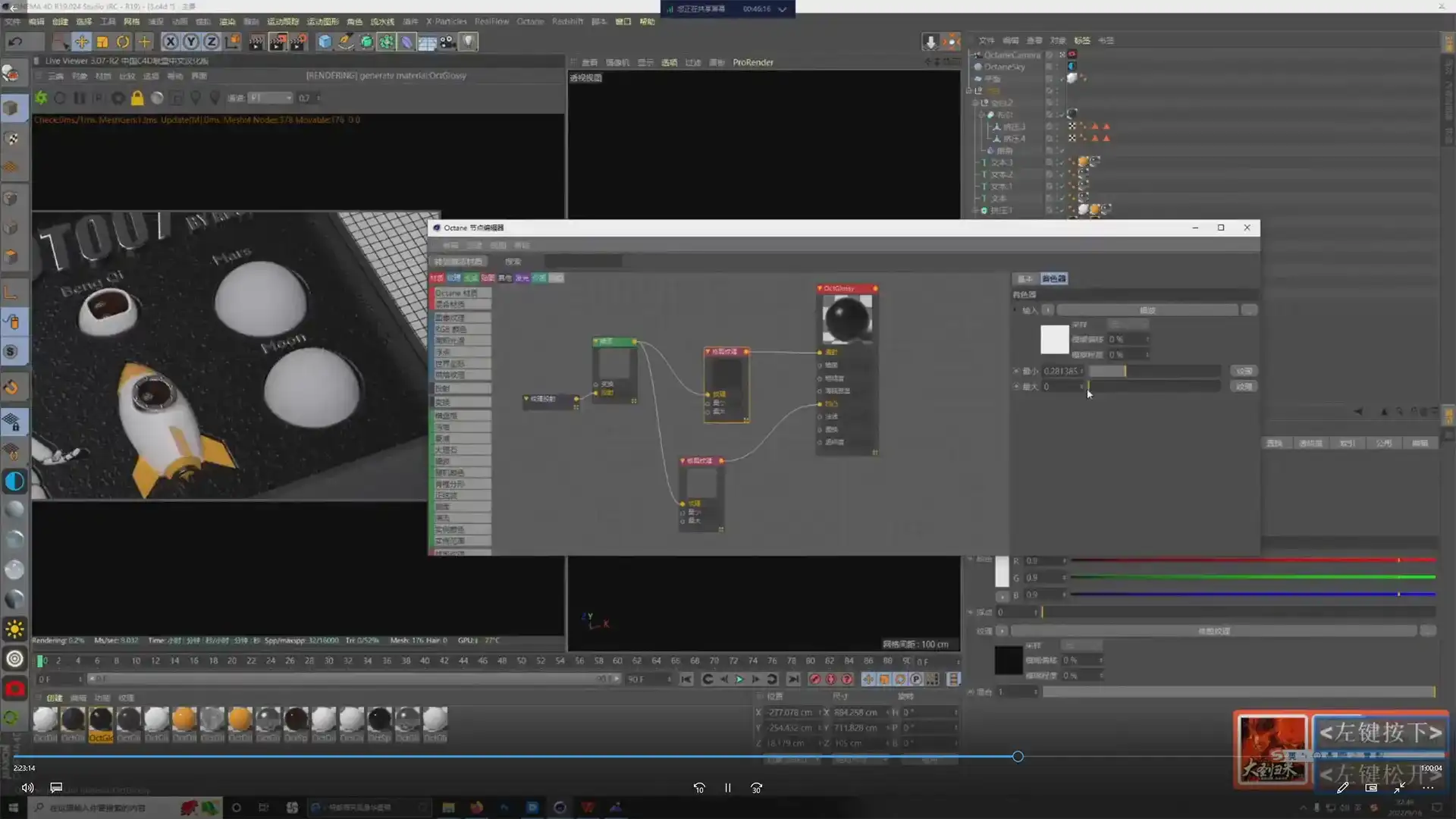Toggle the green checkmark of 文本.3 object

coord(1062,162)
